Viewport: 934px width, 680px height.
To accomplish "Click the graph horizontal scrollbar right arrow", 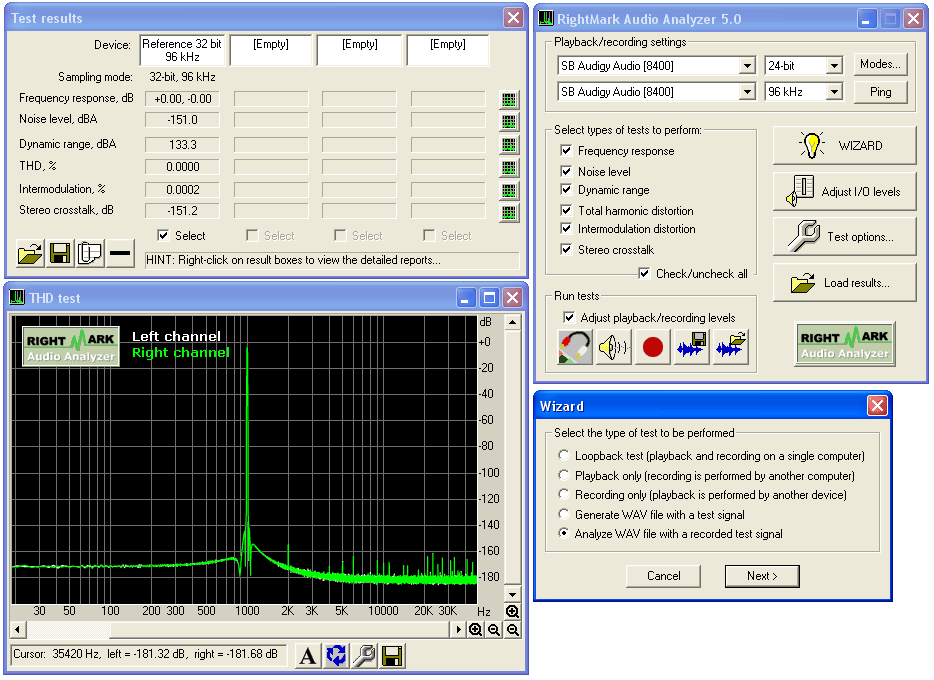I will tap(458, 629).
